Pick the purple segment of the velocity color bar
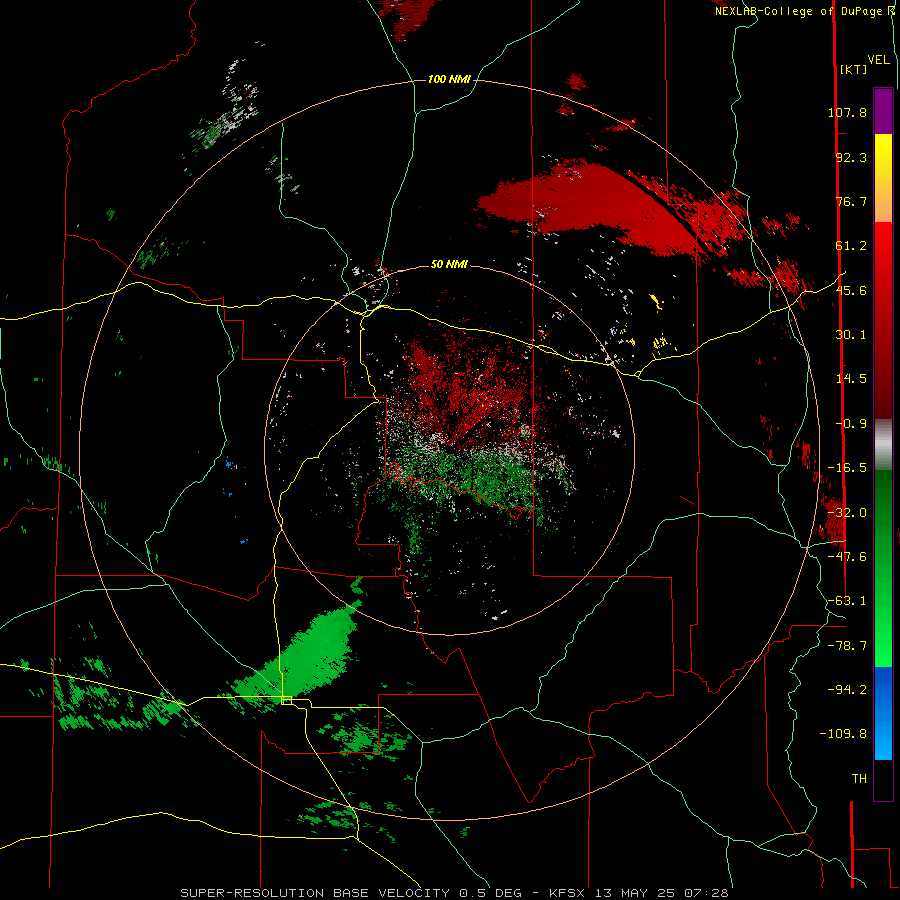The height and width of the screenshot is (900, 900). click(883, 111)
